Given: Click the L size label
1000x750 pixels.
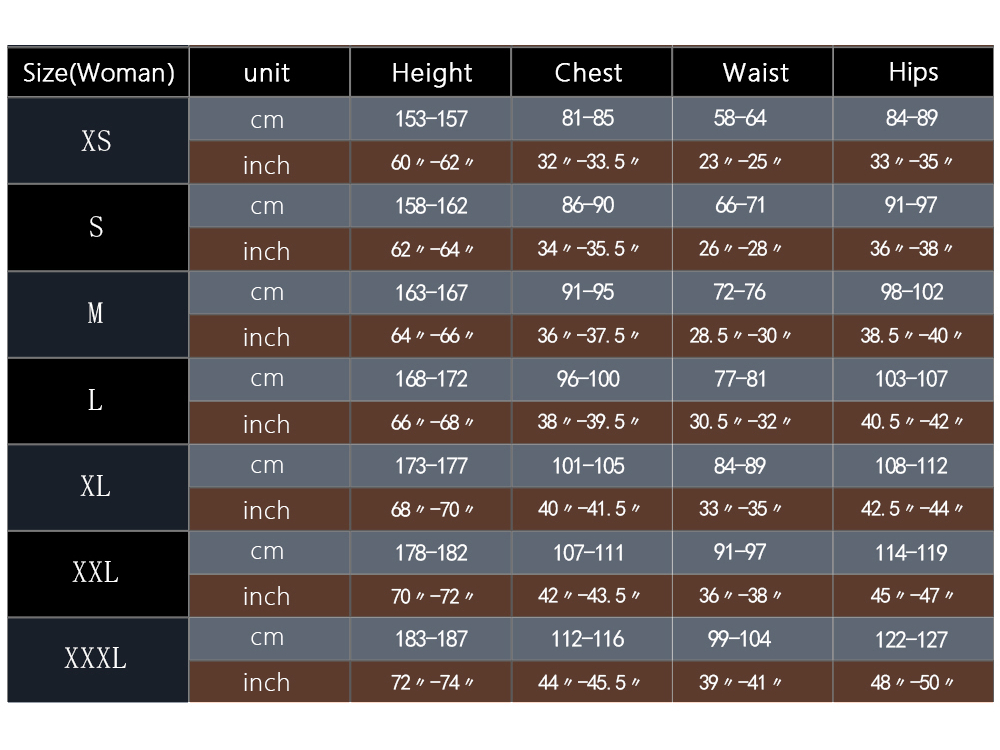Looking at the screenshot, I should pos(97,401).
